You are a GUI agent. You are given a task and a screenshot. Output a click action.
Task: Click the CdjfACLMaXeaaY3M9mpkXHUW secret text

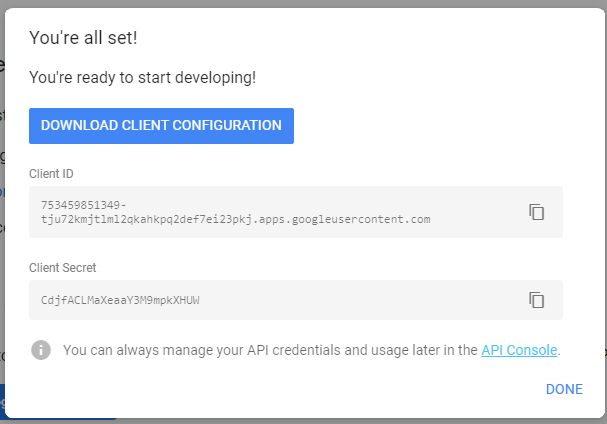tap(120, 300)
